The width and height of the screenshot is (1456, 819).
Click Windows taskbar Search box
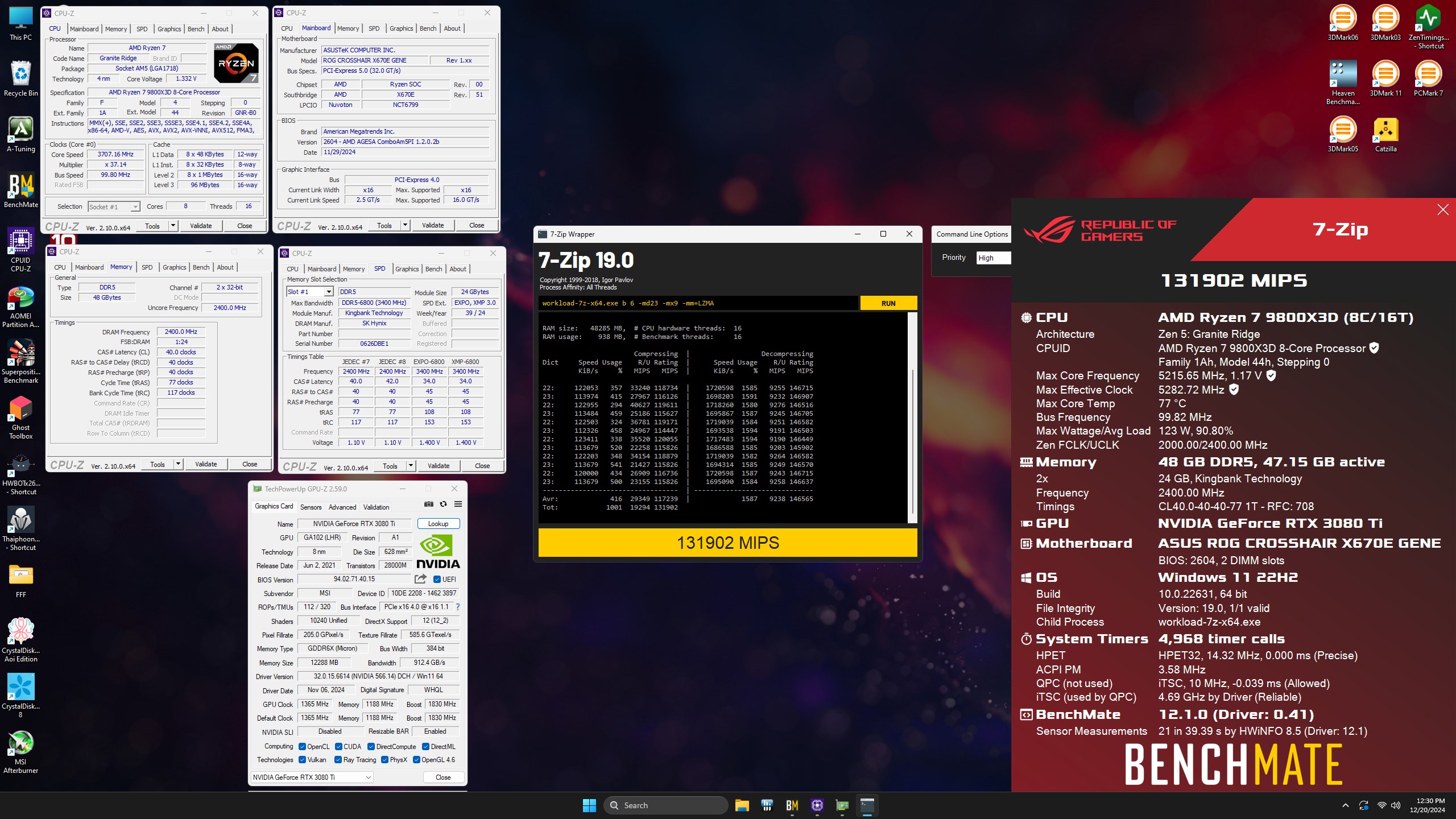point(666,805)
